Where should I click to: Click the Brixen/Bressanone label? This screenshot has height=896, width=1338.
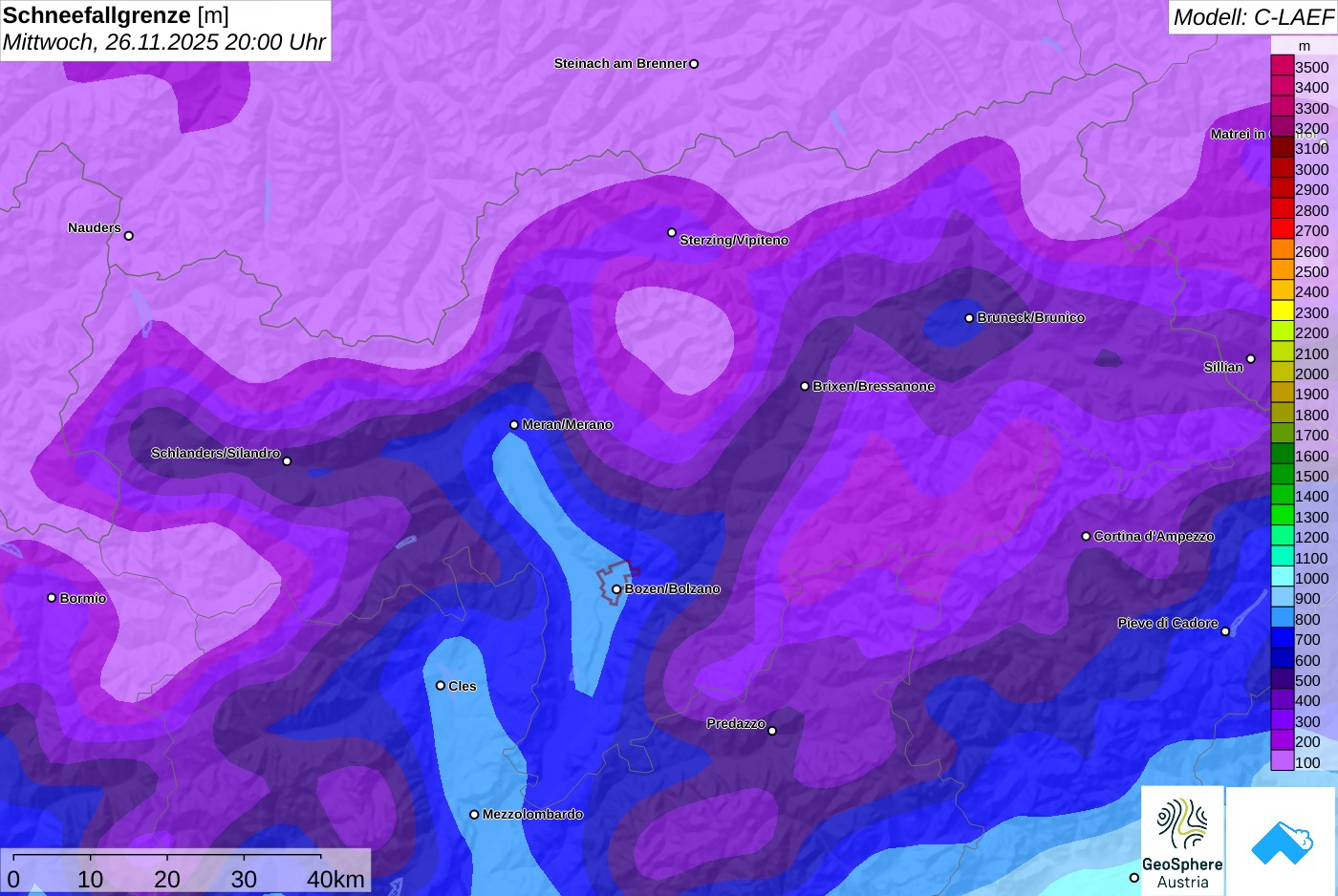point(874,387)
